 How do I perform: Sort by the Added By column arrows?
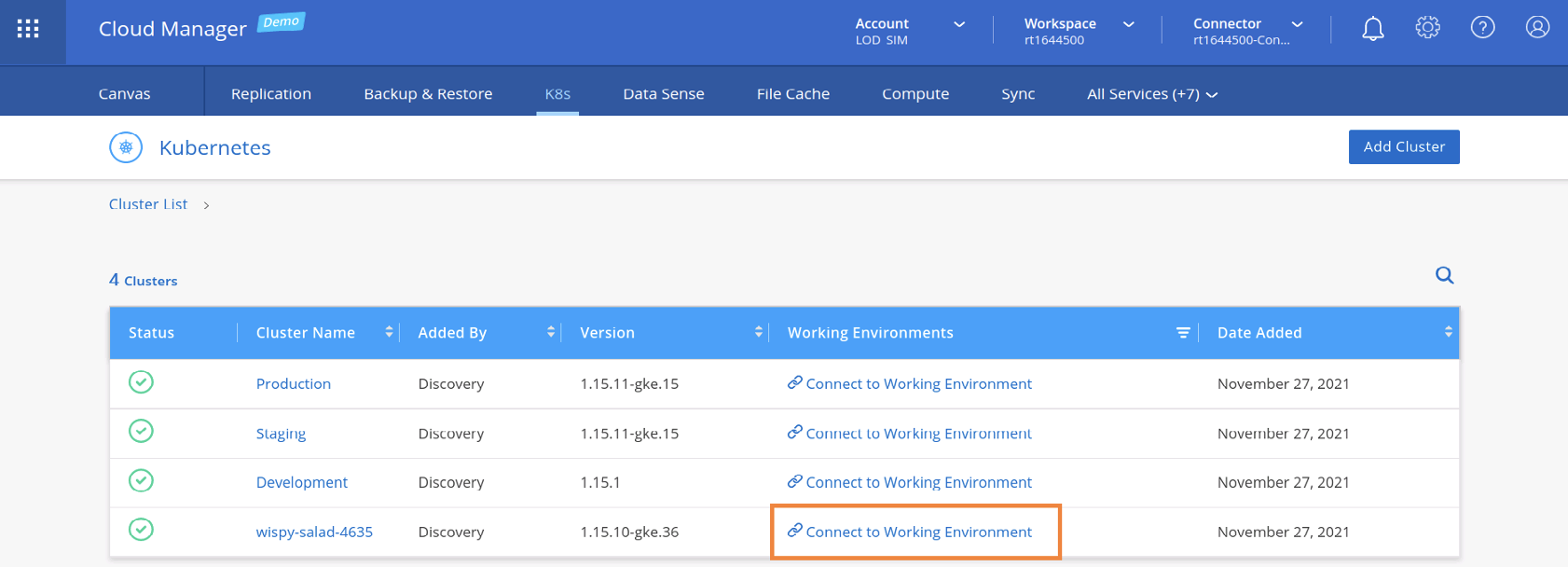pyautogui.click(x=551, y=332)
